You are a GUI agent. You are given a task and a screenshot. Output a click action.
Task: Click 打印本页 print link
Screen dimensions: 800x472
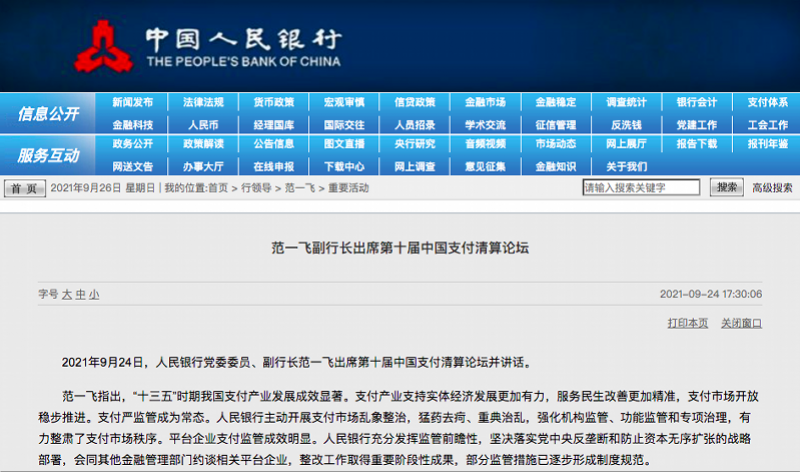pos(688,323)
